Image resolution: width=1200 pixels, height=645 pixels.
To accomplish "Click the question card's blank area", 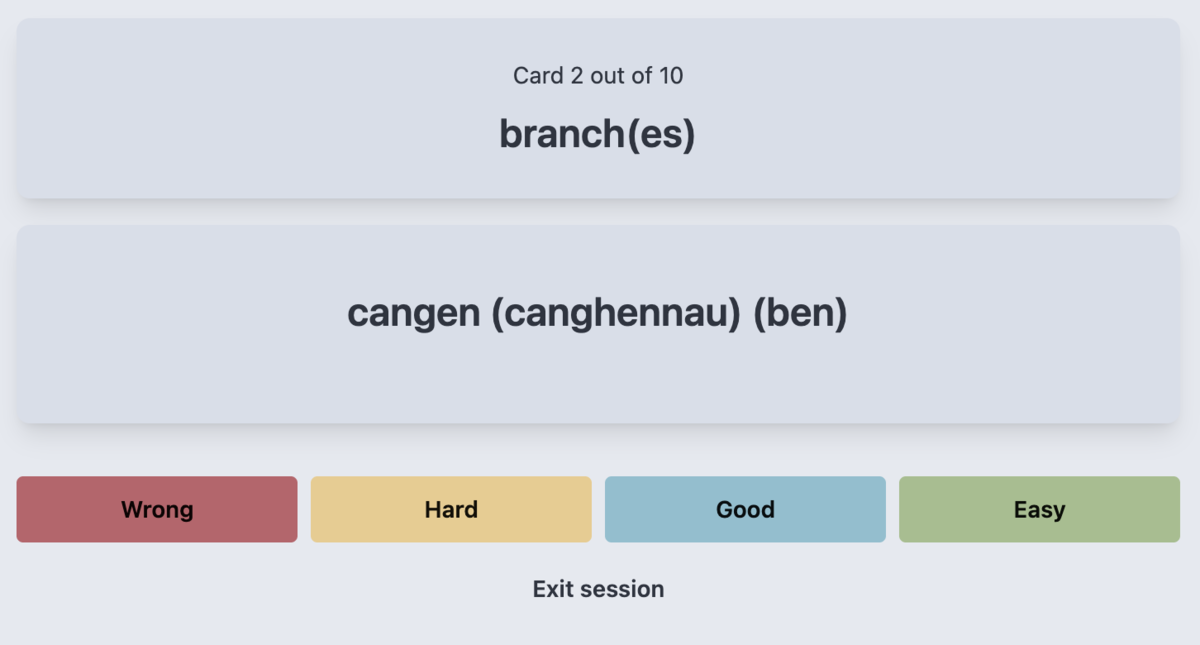I will coord(200,110).
